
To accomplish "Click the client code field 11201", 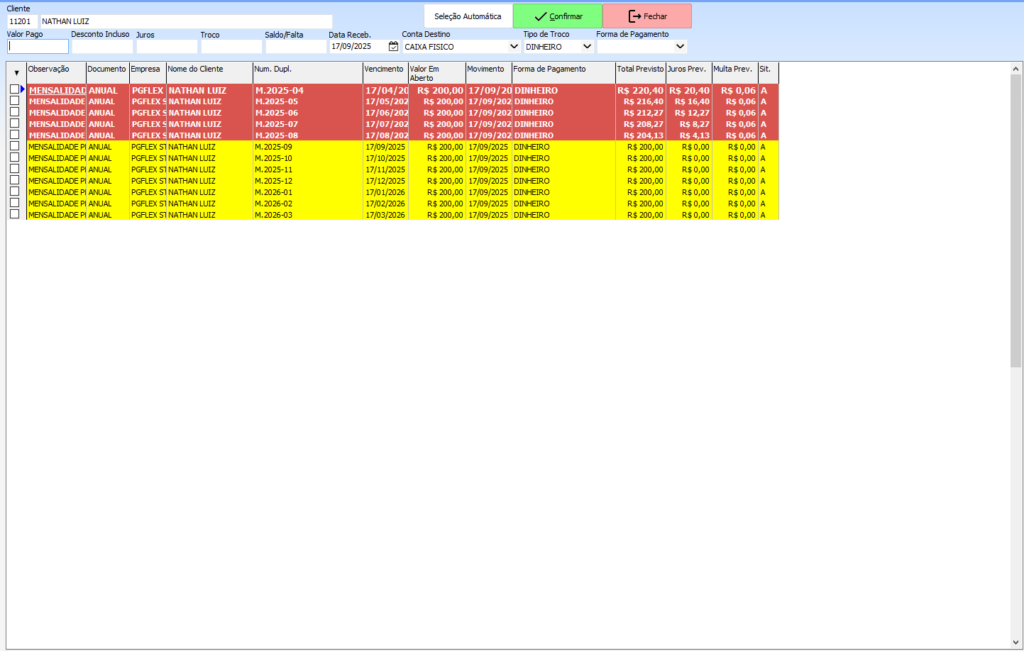I will pos(22,22).
